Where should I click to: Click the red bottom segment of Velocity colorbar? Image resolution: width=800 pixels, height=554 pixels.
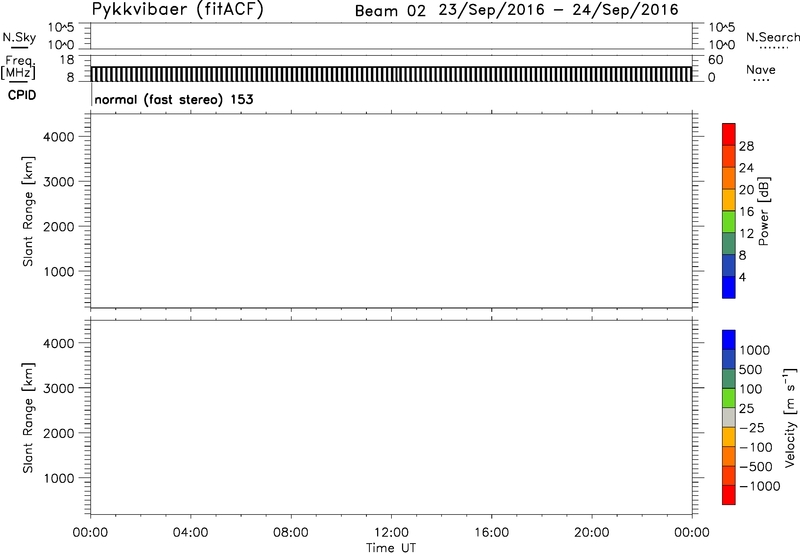(729, 495)
